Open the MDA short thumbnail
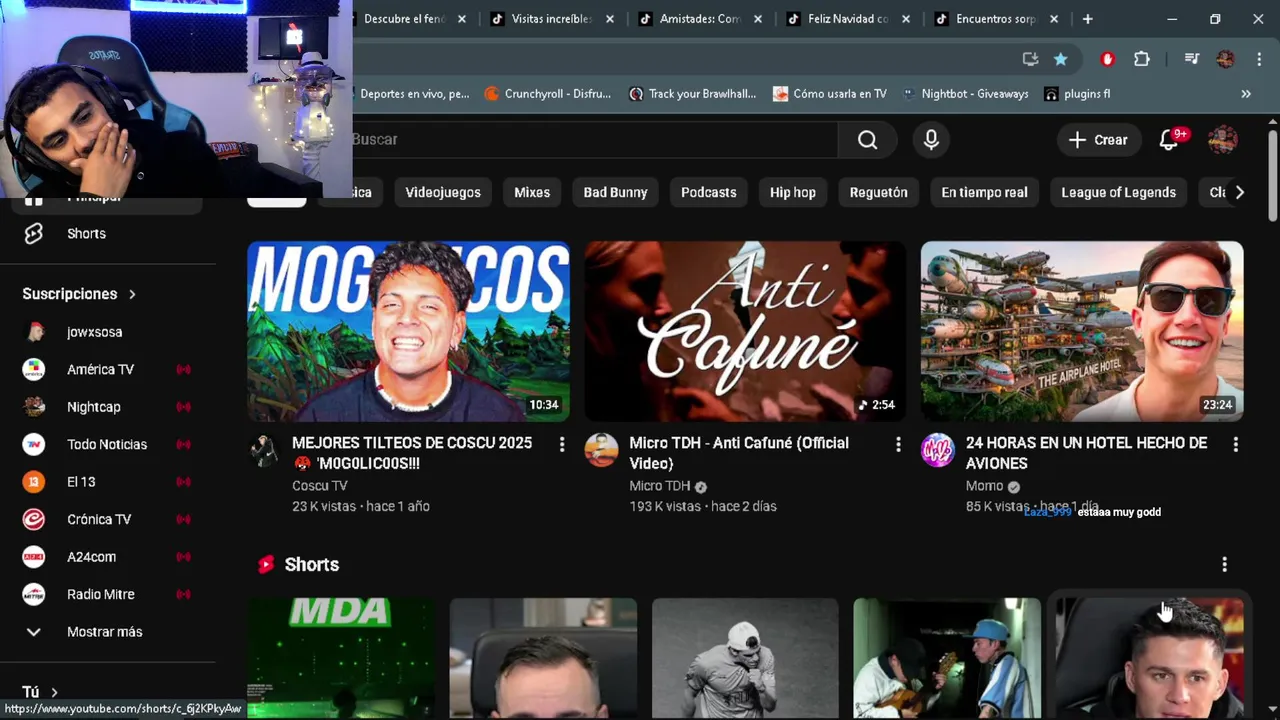 click(341, 658)
